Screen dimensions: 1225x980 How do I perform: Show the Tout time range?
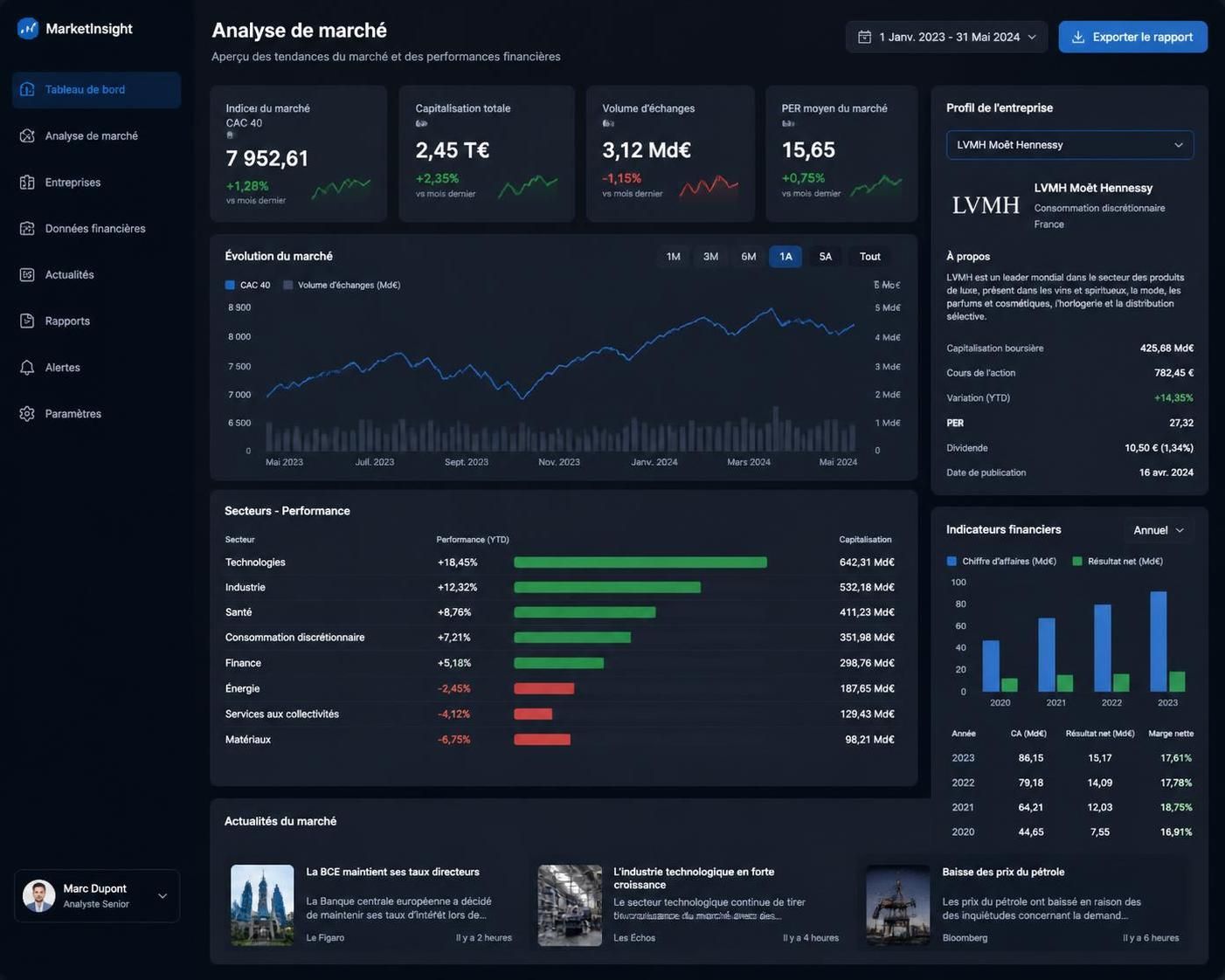(x=869, y=256)
